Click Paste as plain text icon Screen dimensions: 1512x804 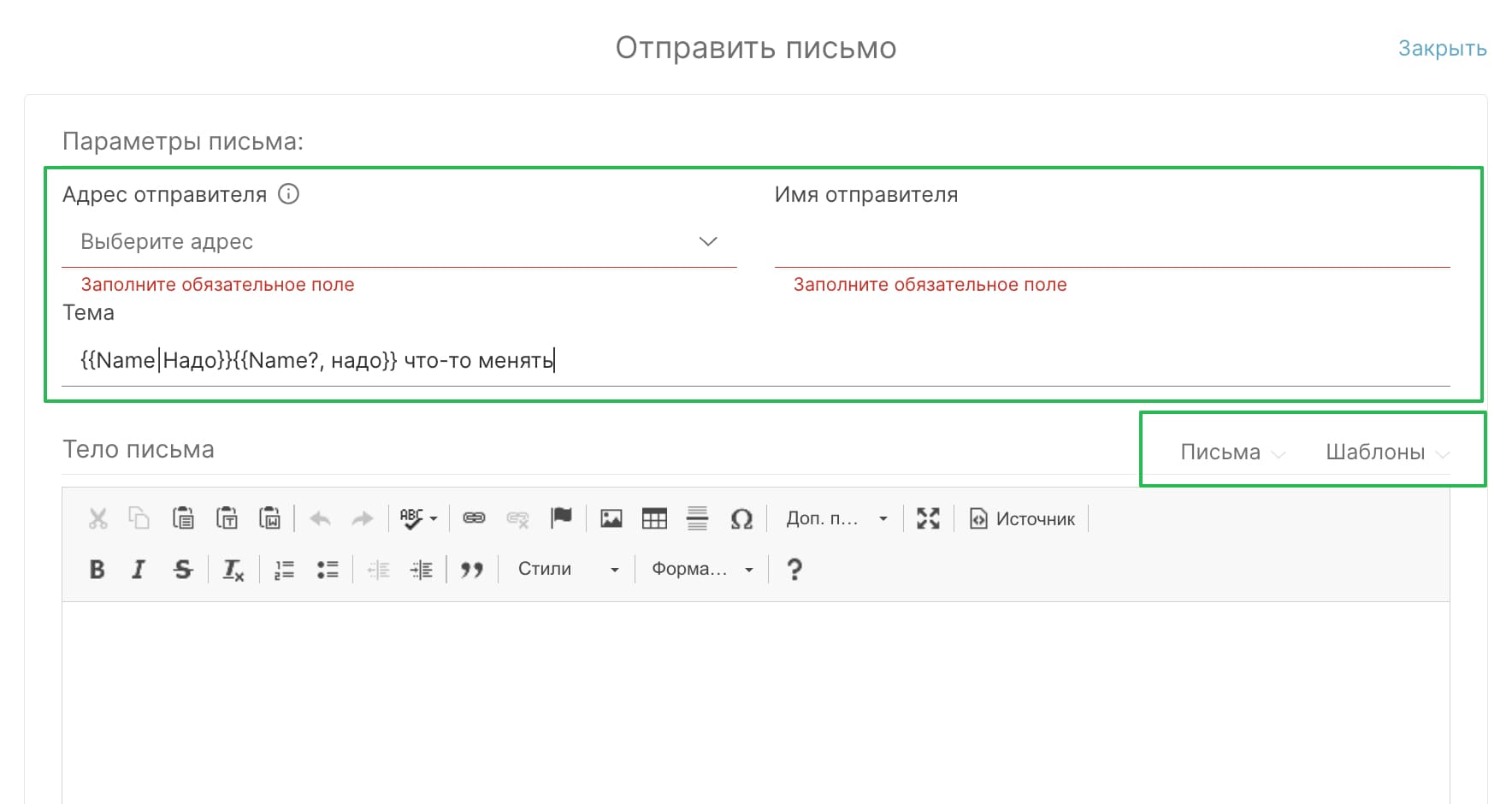(227, 518)
